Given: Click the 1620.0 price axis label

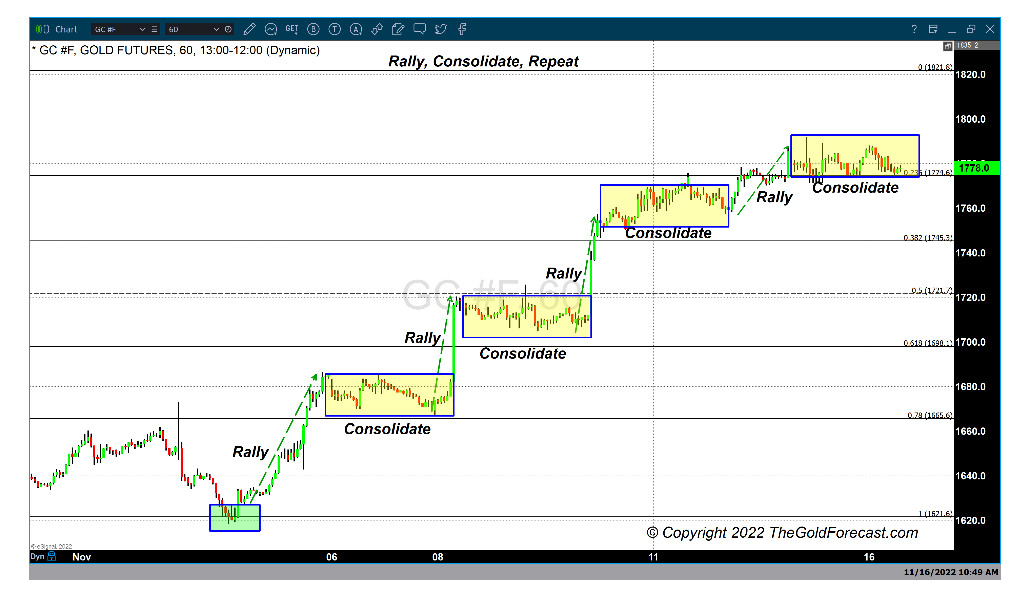Looking at the screenshot, I should click(970, 520).
